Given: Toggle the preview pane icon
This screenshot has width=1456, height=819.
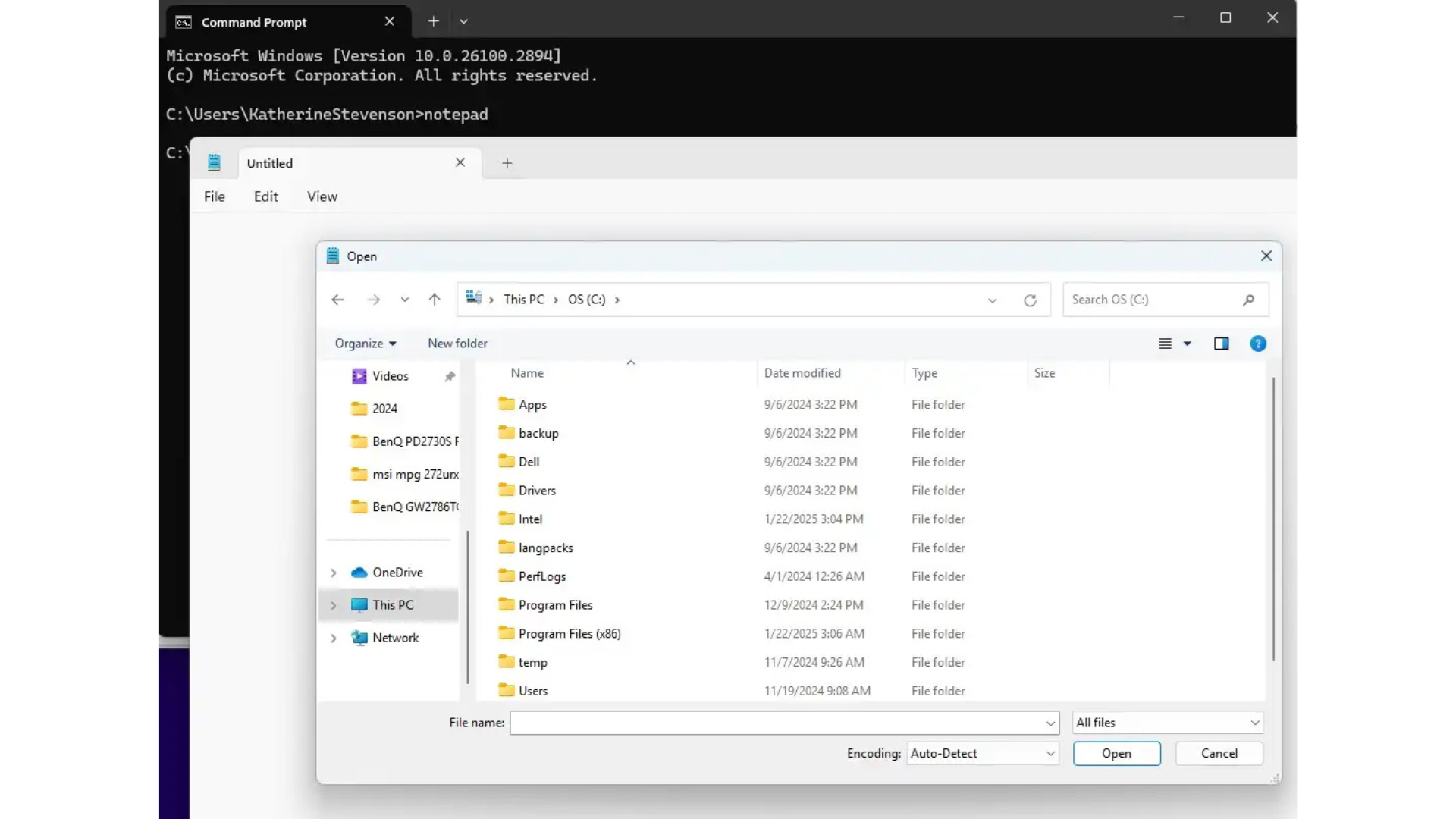Looking at the screenshot, I should [1221, 344].
